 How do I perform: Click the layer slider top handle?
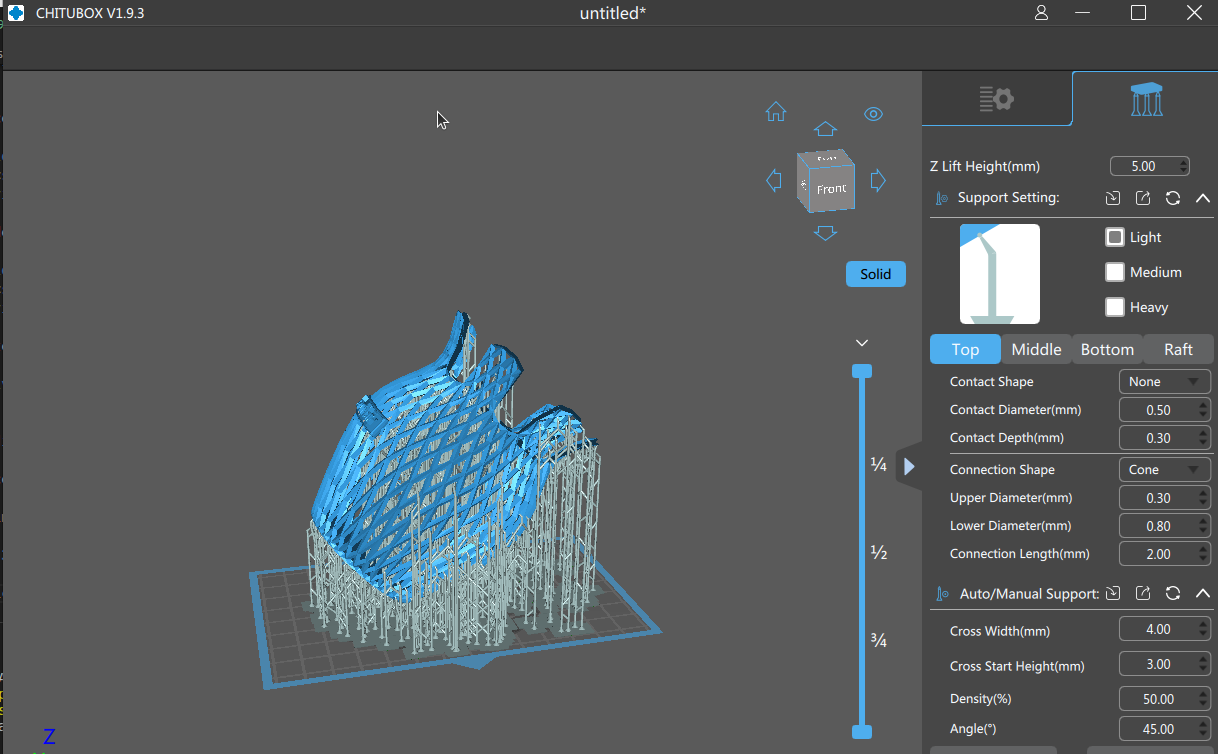861,371
